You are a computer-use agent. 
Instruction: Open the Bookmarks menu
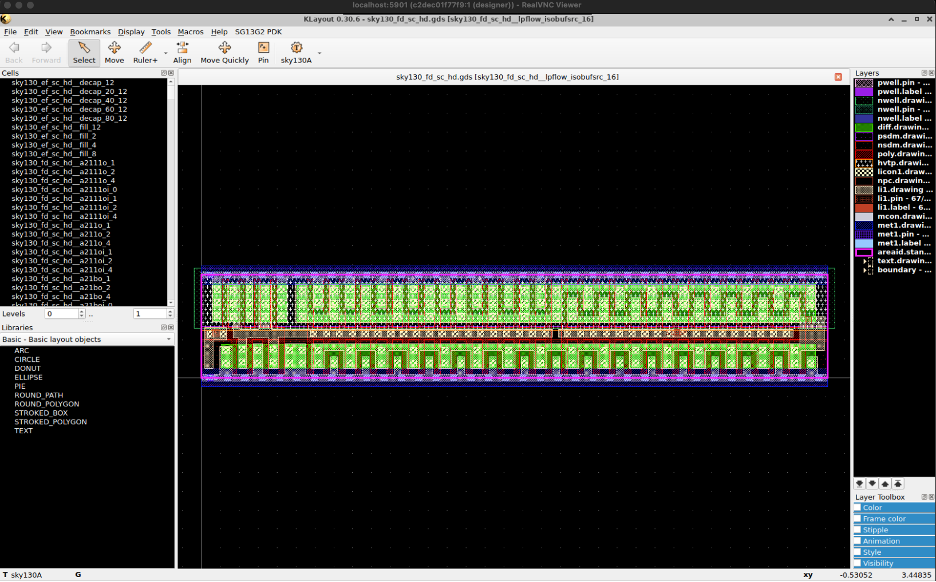[x=90, y=32]
